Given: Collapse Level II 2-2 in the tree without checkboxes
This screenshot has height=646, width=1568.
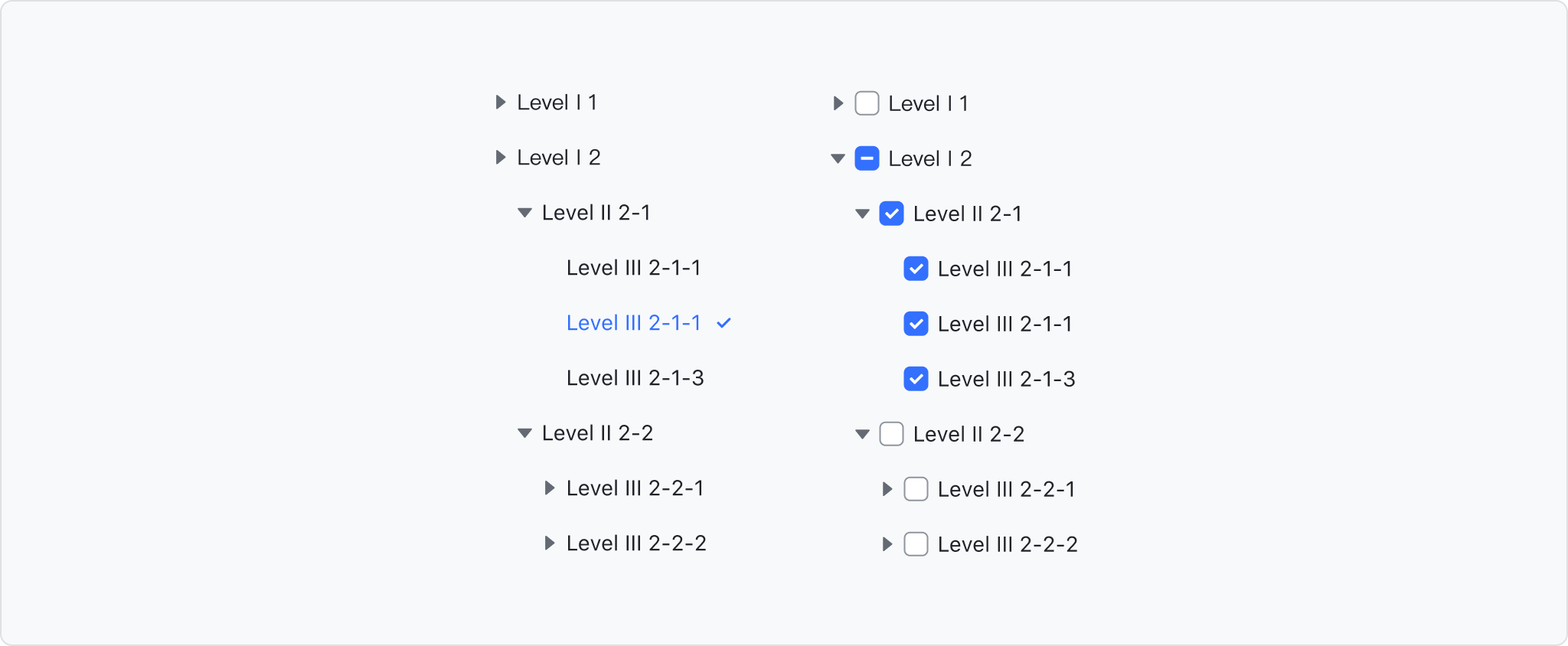Looking at the screenshot, I should click(x=524, y=433).
